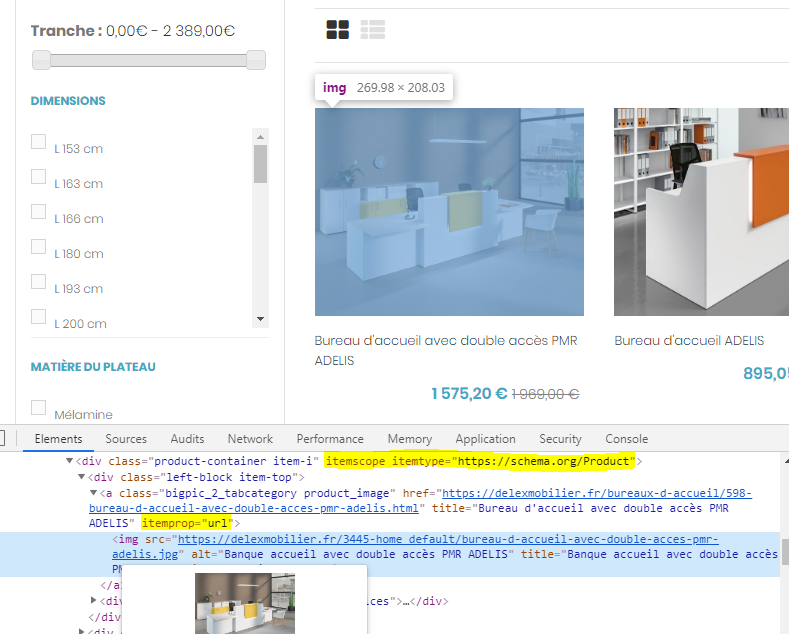
Task: Click the DIMENSIONS filter heading
Action: [x=68, y=101]
